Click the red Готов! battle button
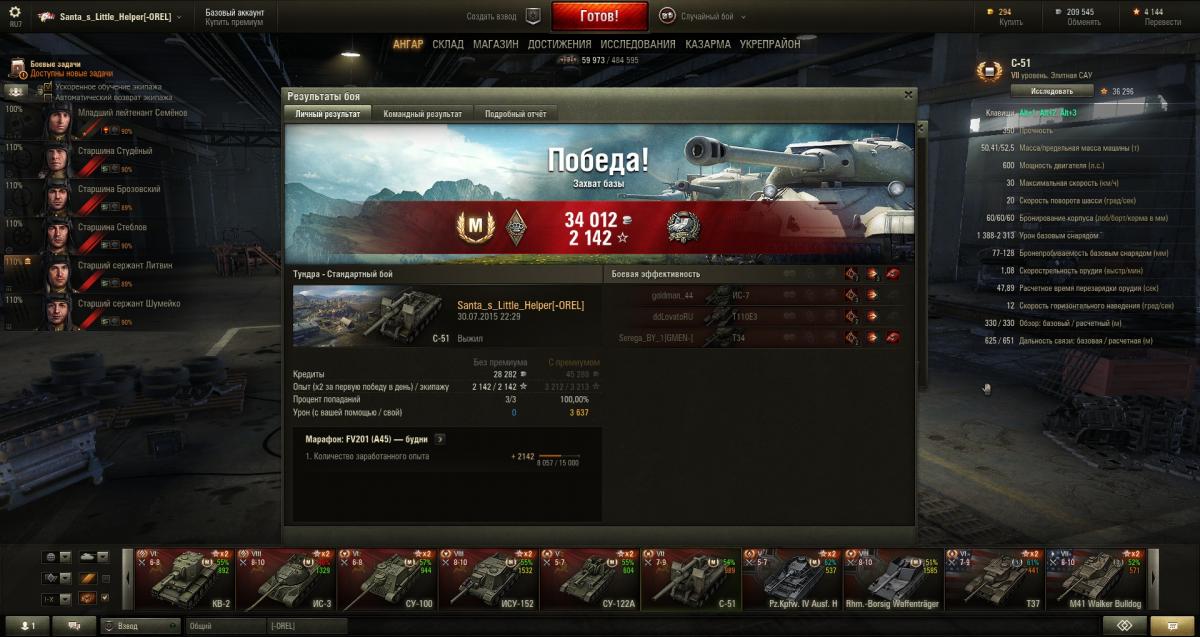 tap(599, 17)
